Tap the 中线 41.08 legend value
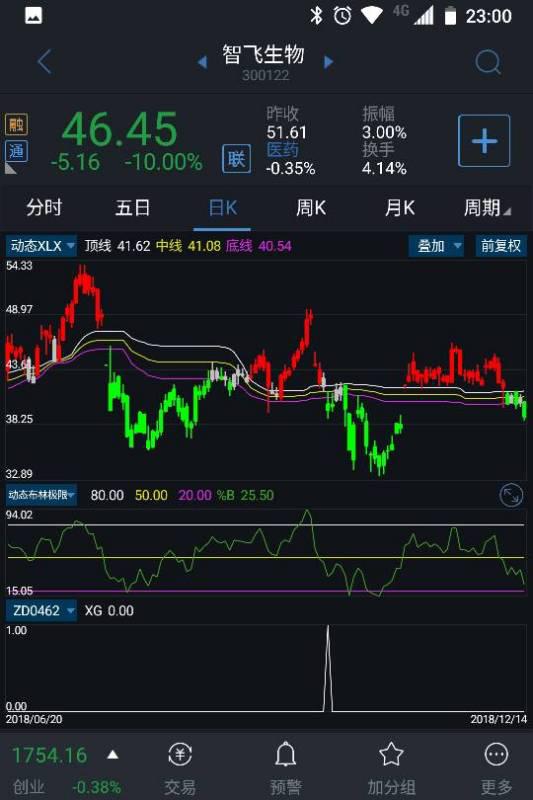Screen dimensions: 533x800 click(204, 246)
